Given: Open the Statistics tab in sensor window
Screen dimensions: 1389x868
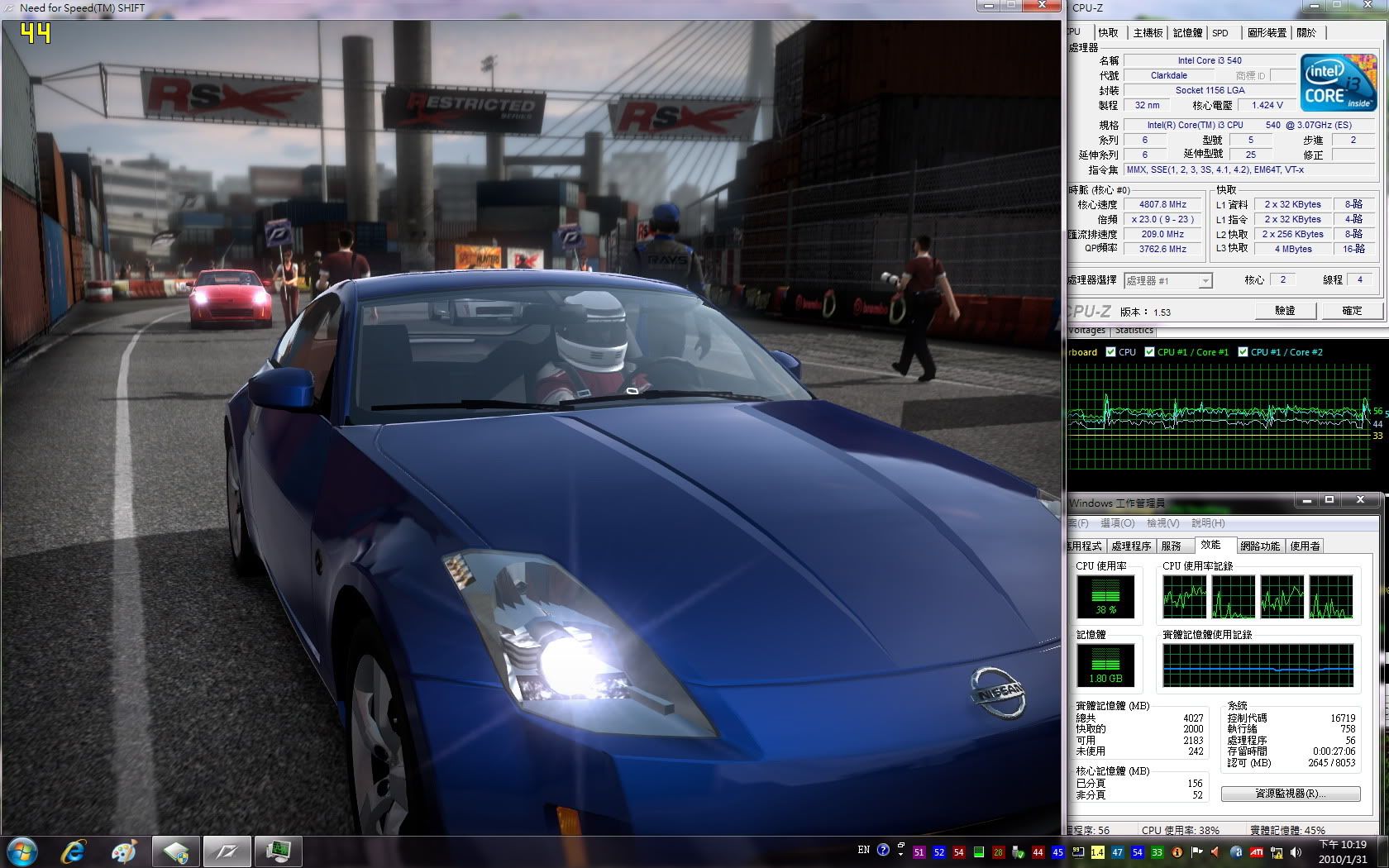Looking at the screenshot, I should [x=1134, y=330].
